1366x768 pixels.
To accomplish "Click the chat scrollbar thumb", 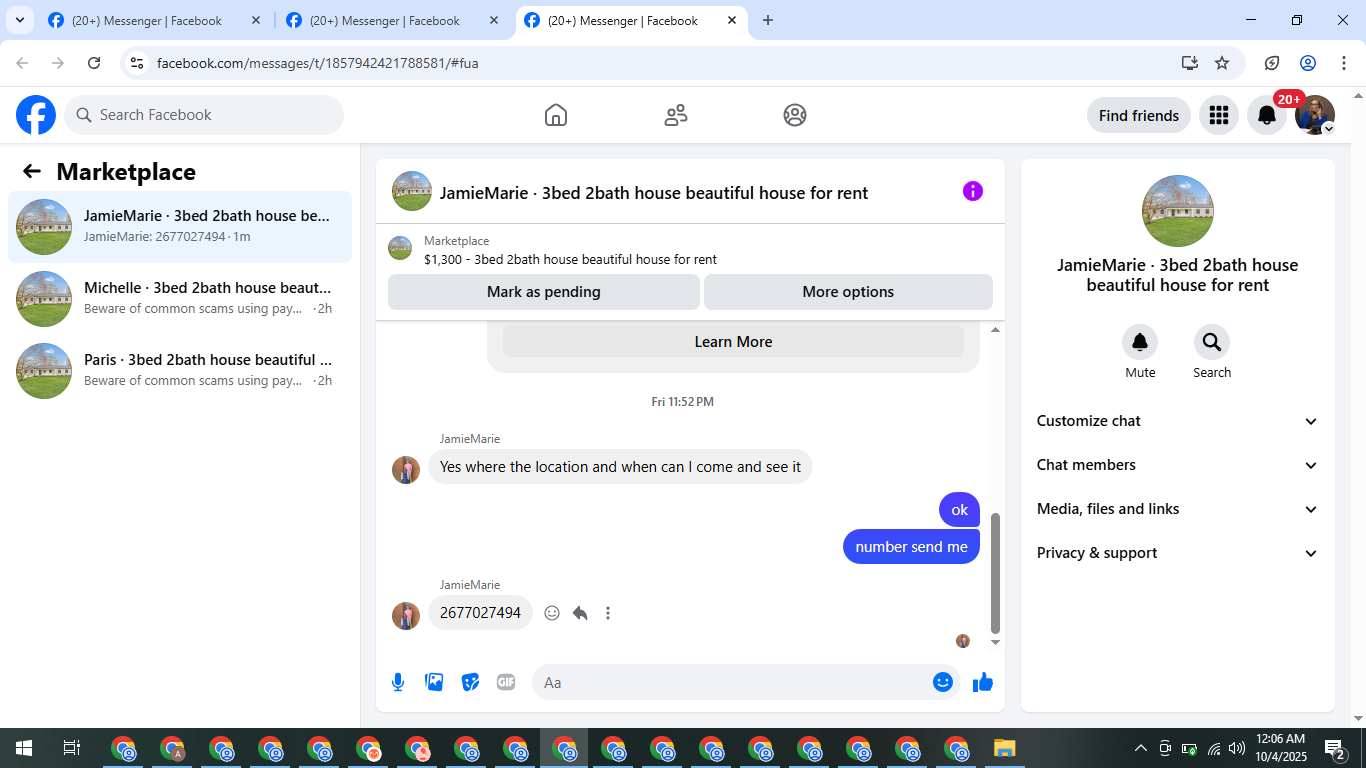I will 995,574.
